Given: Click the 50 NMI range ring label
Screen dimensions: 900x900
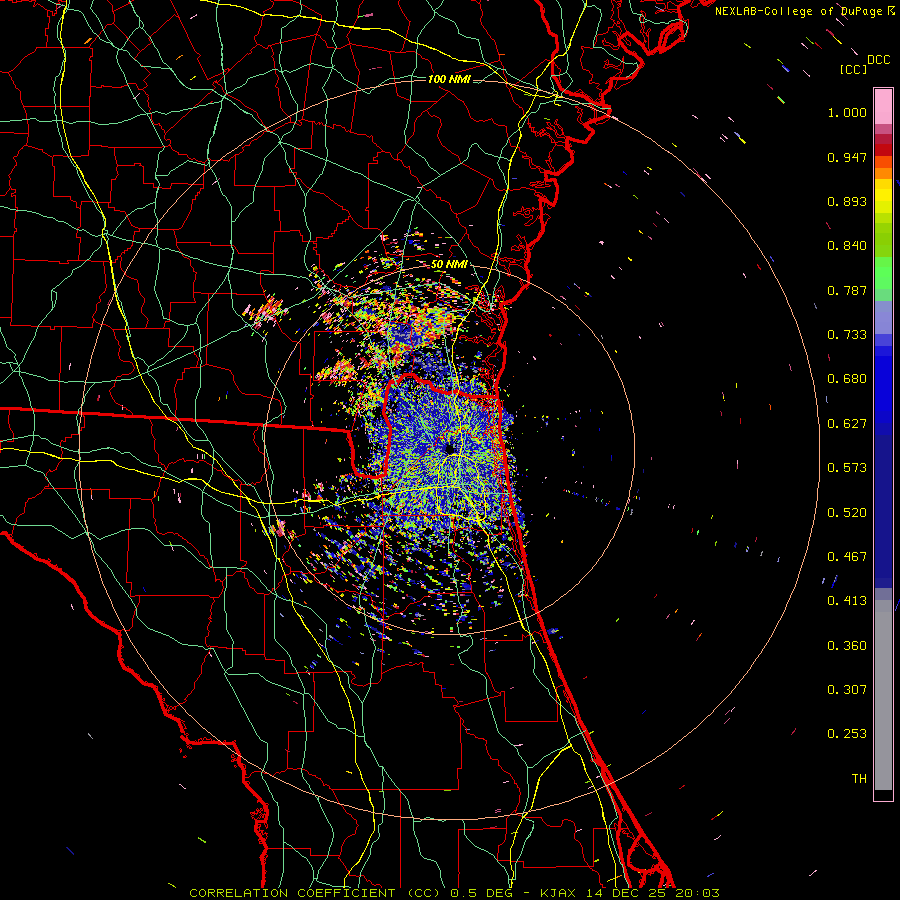Looking at the screenshot, I should click(449, 265).
